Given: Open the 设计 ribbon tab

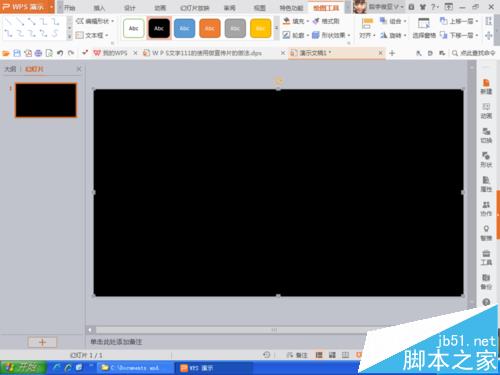Looking at the screenshot, I should [130, 8].
